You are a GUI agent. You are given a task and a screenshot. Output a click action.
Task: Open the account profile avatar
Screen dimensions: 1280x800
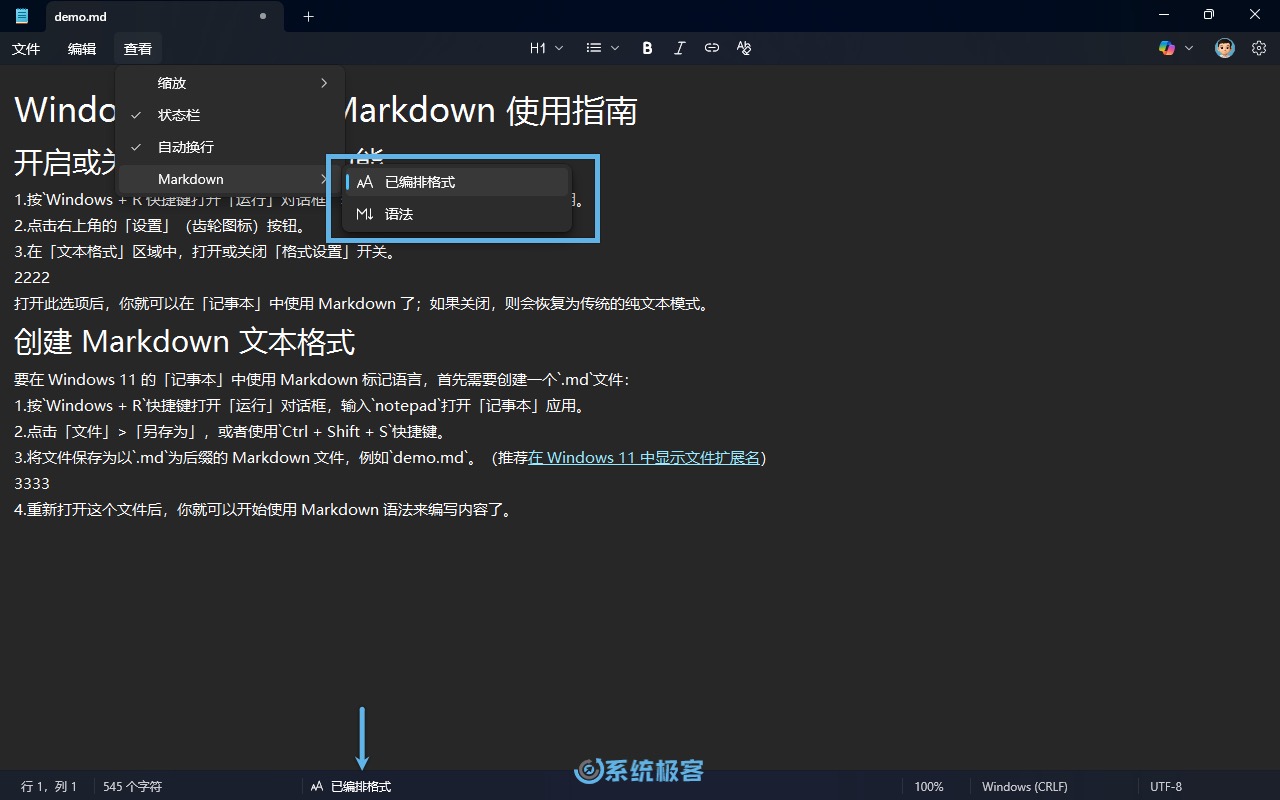(1225, 48)
